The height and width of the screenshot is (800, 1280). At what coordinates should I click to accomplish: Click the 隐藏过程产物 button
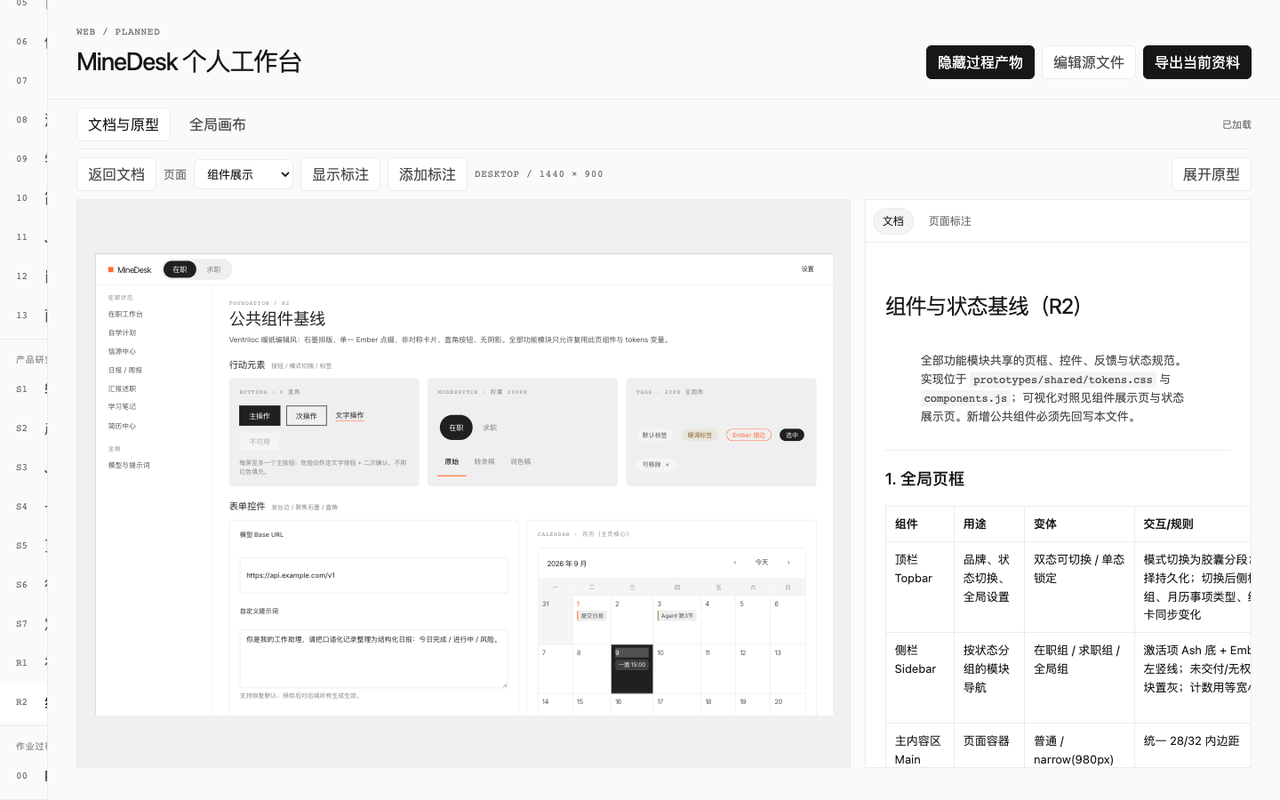click(980, 62)
